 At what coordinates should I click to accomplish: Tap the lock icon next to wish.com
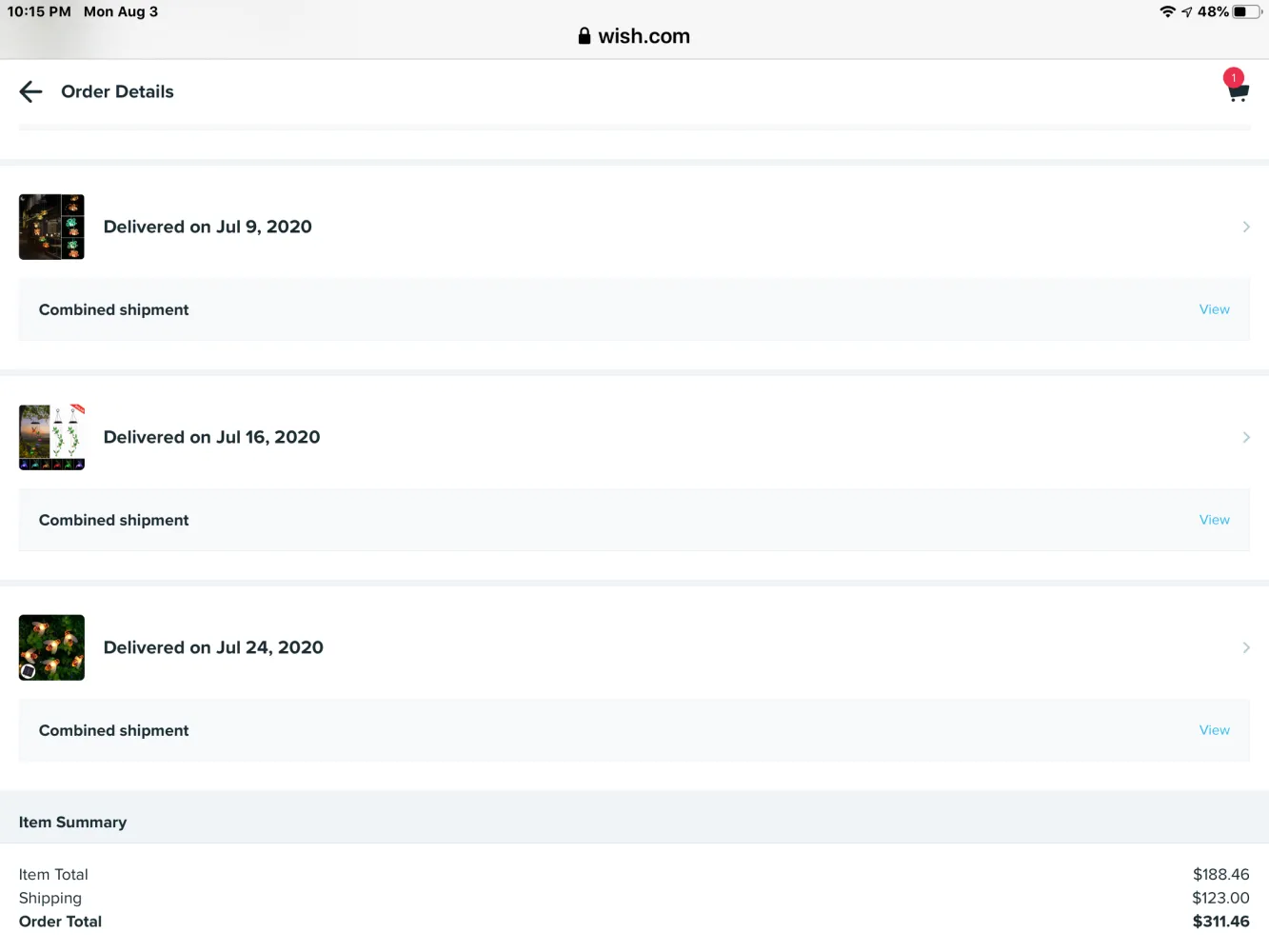(584, 36)
